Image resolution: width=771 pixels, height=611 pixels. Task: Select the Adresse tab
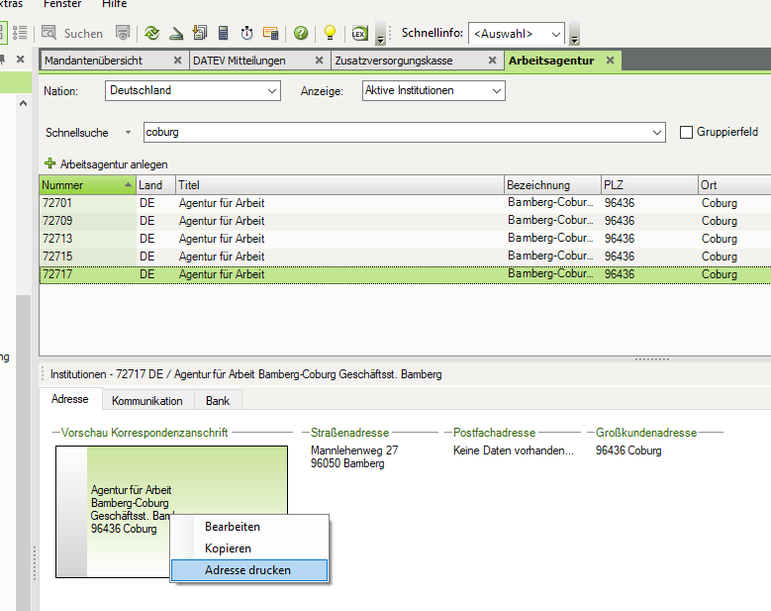click(x=70, y=399)
